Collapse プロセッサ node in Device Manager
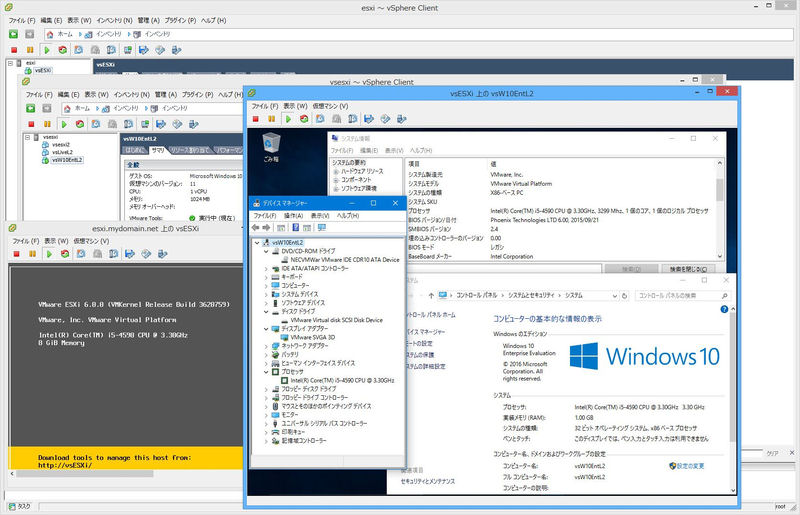800x515 pixels. pos(266,372)
